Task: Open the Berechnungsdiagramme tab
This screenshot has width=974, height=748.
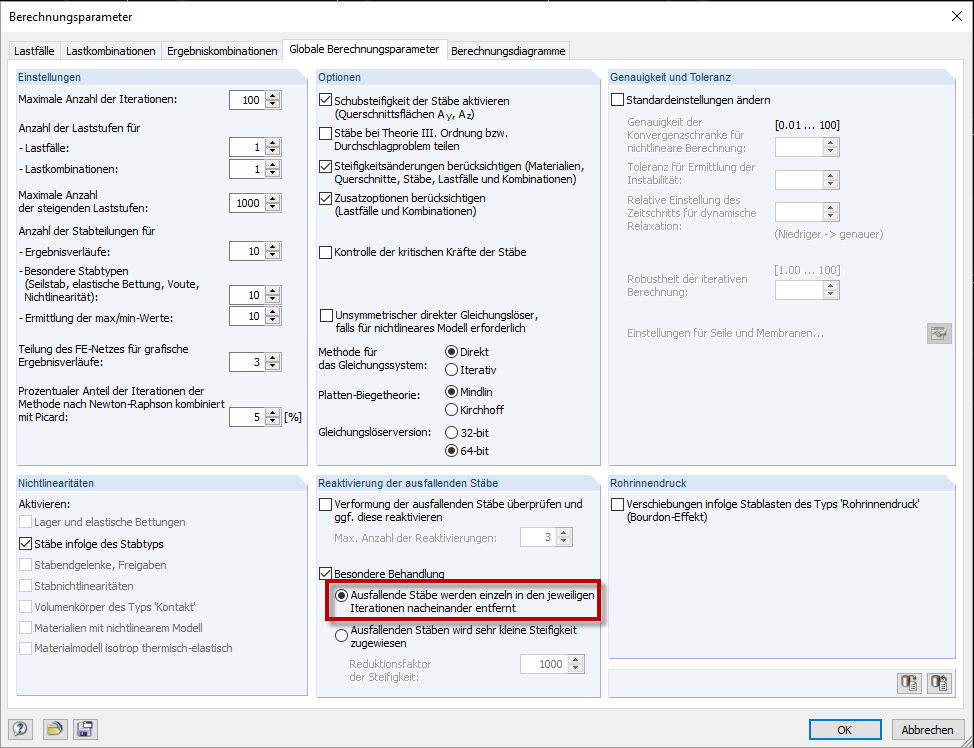Action: tap(509, 48)
